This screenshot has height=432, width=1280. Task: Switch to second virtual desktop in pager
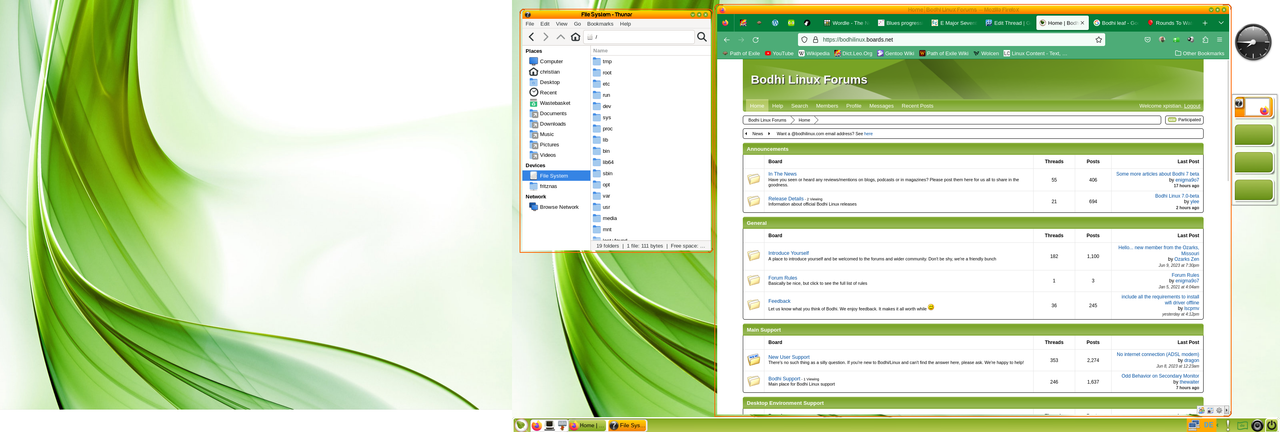(1254, 134)
